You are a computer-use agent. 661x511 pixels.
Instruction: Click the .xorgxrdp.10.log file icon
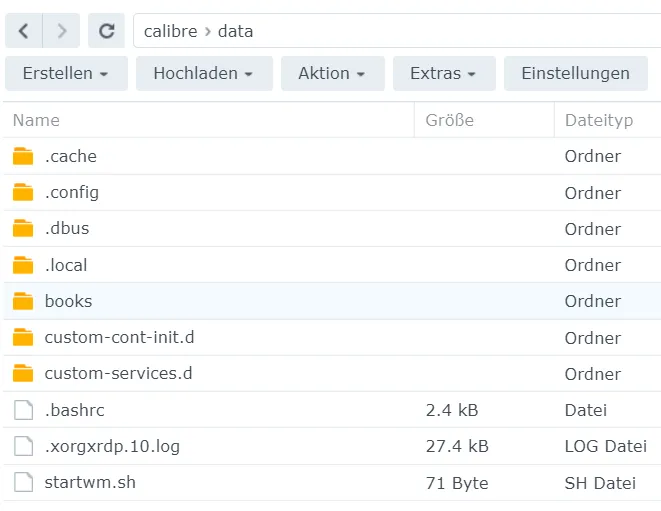pyautogui.click(x=23, y=446)
